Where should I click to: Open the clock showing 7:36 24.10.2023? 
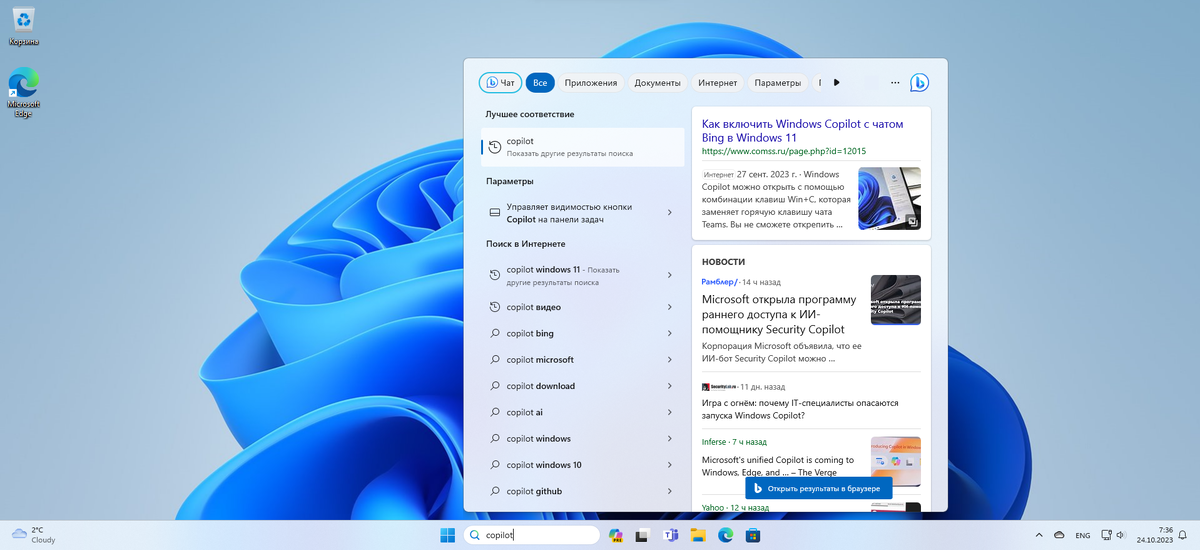(x=1154, y=535)
